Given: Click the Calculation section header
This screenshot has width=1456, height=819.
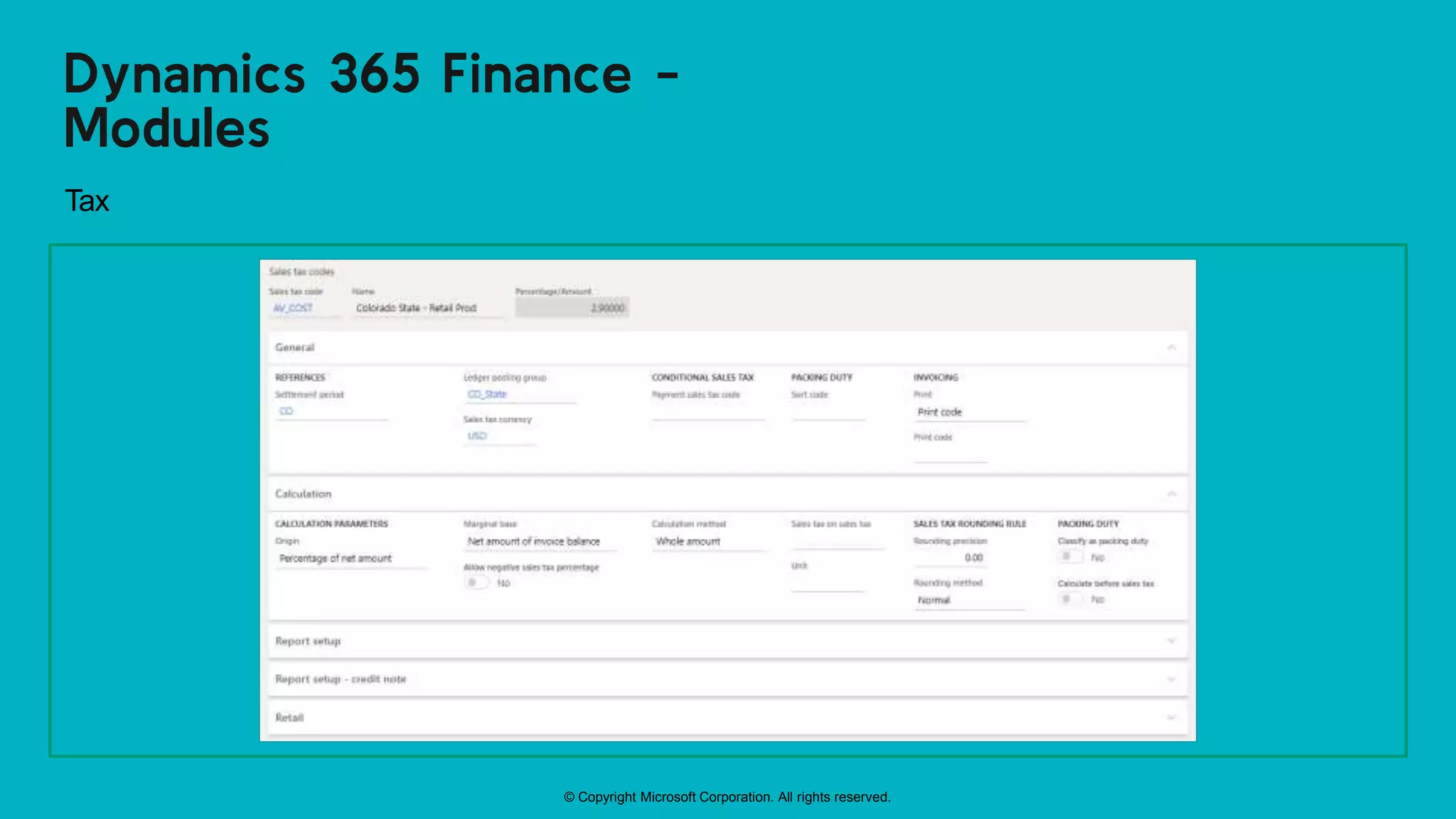Looking at the screenshot, I should [728, 494].
